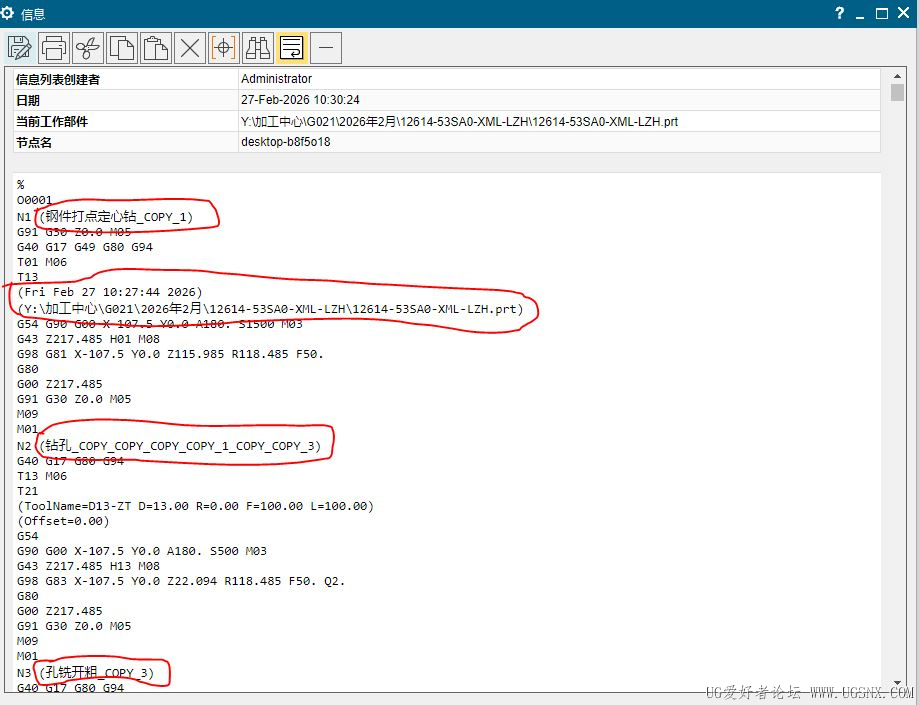Click the gear icon in title bar
The width and height of the screenshot is (919, 705).
tap(8, 13)
